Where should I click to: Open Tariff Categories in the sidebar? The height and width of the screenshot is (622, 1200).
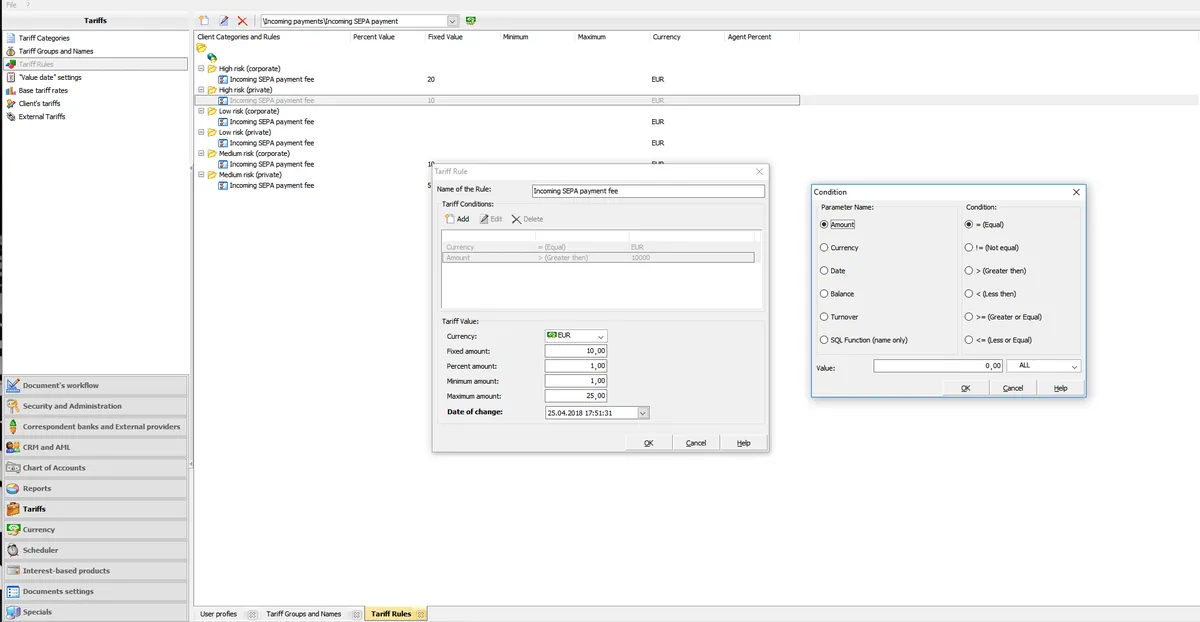pos(44,38)
